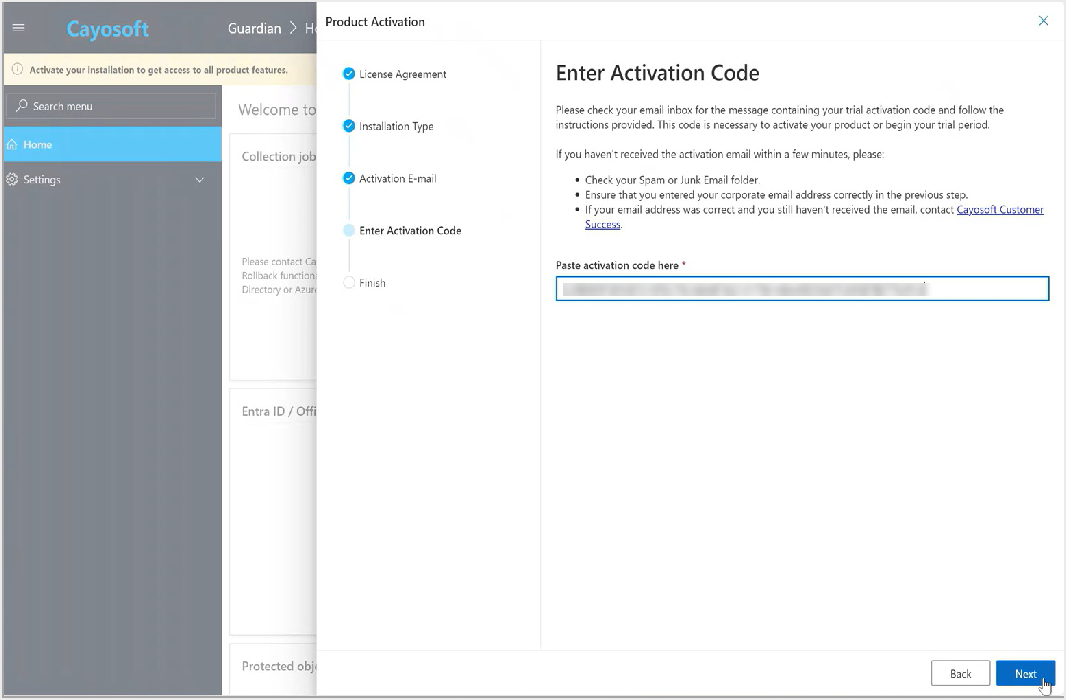Click the search magnifier icon
Screen dimensions: 1066x700
coord(22,106)
